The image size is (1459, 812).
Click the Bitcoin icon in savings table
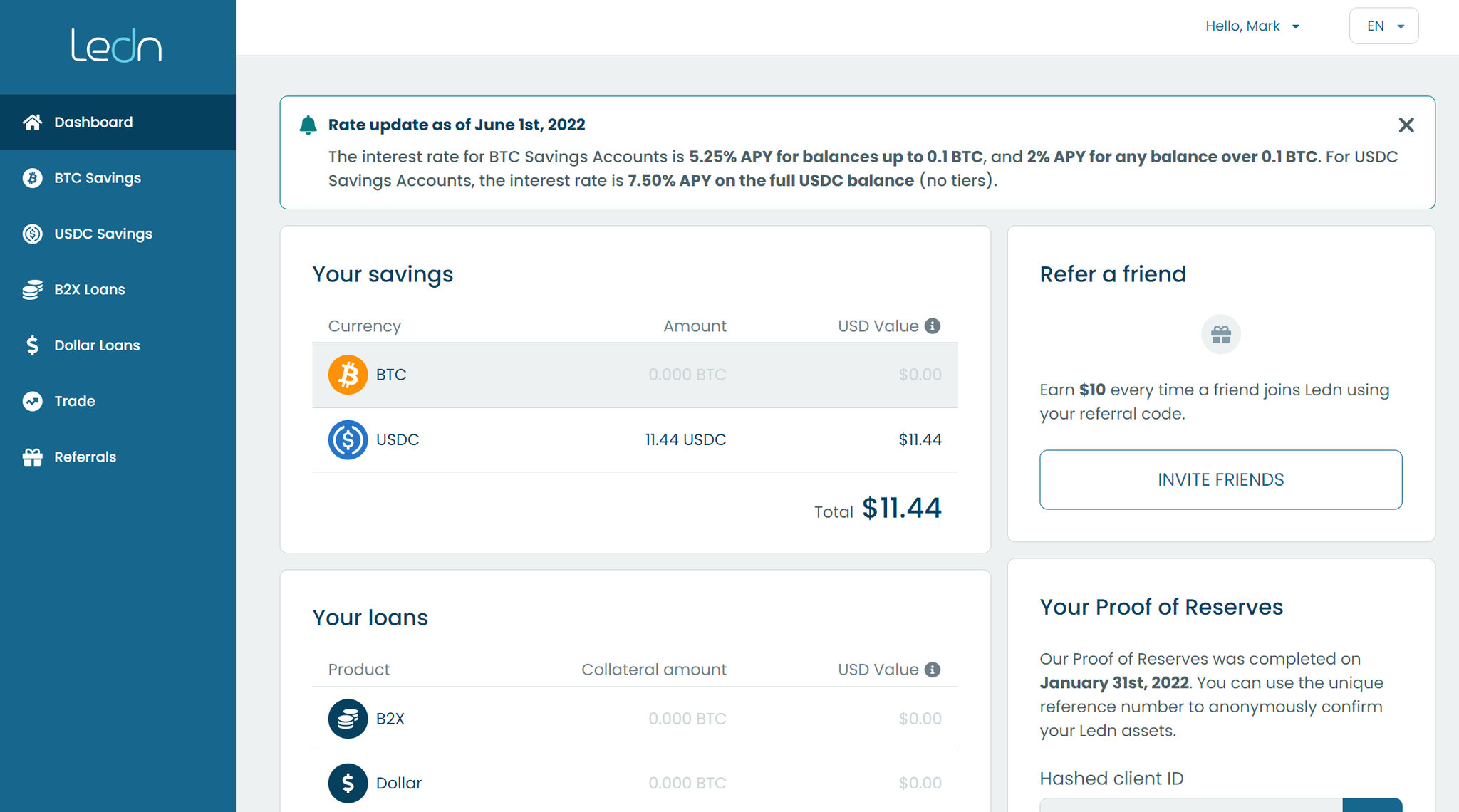(348, 375)
